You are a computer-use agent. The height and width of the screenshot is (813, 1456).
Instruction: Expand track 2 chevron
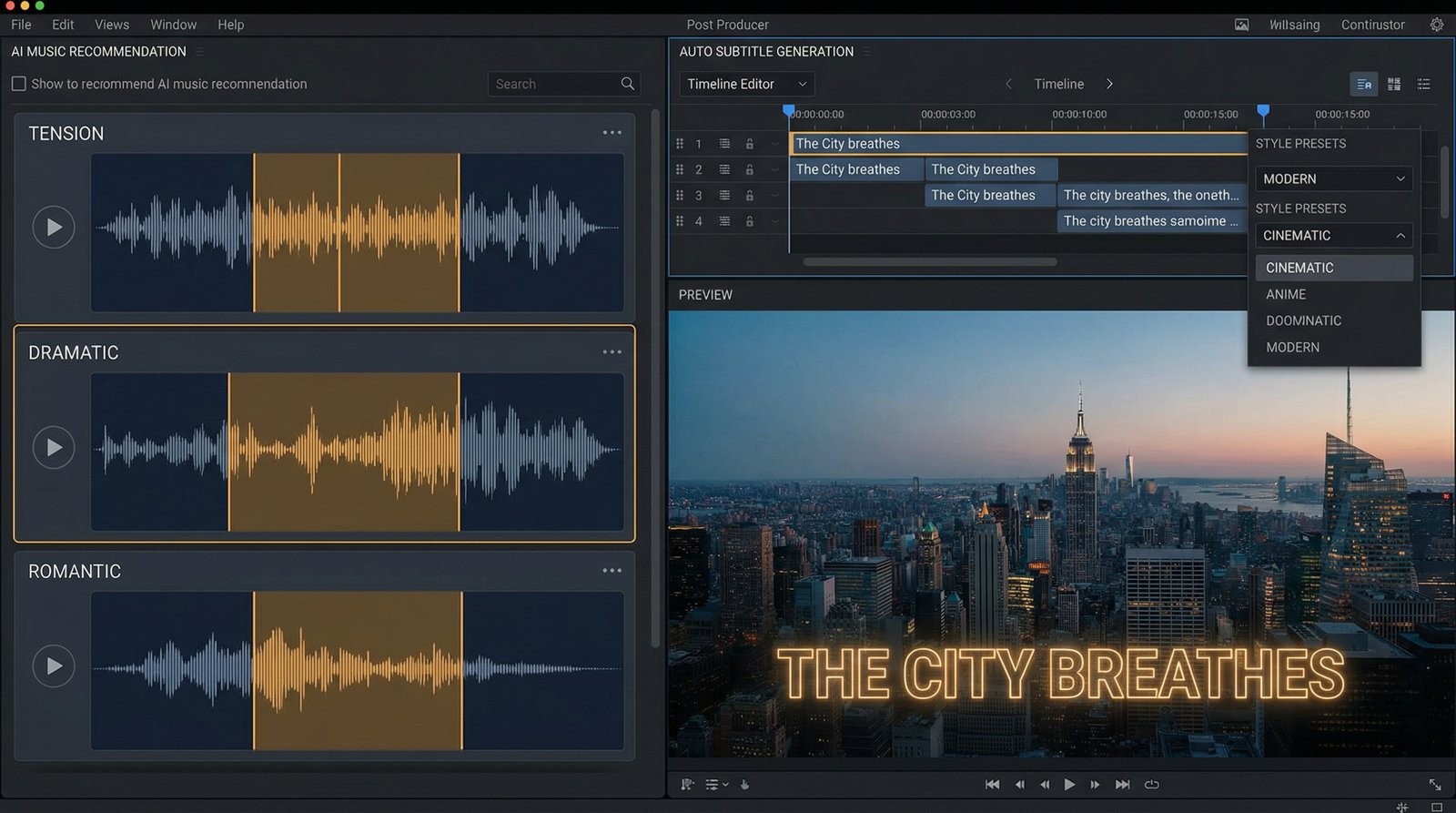775,169
